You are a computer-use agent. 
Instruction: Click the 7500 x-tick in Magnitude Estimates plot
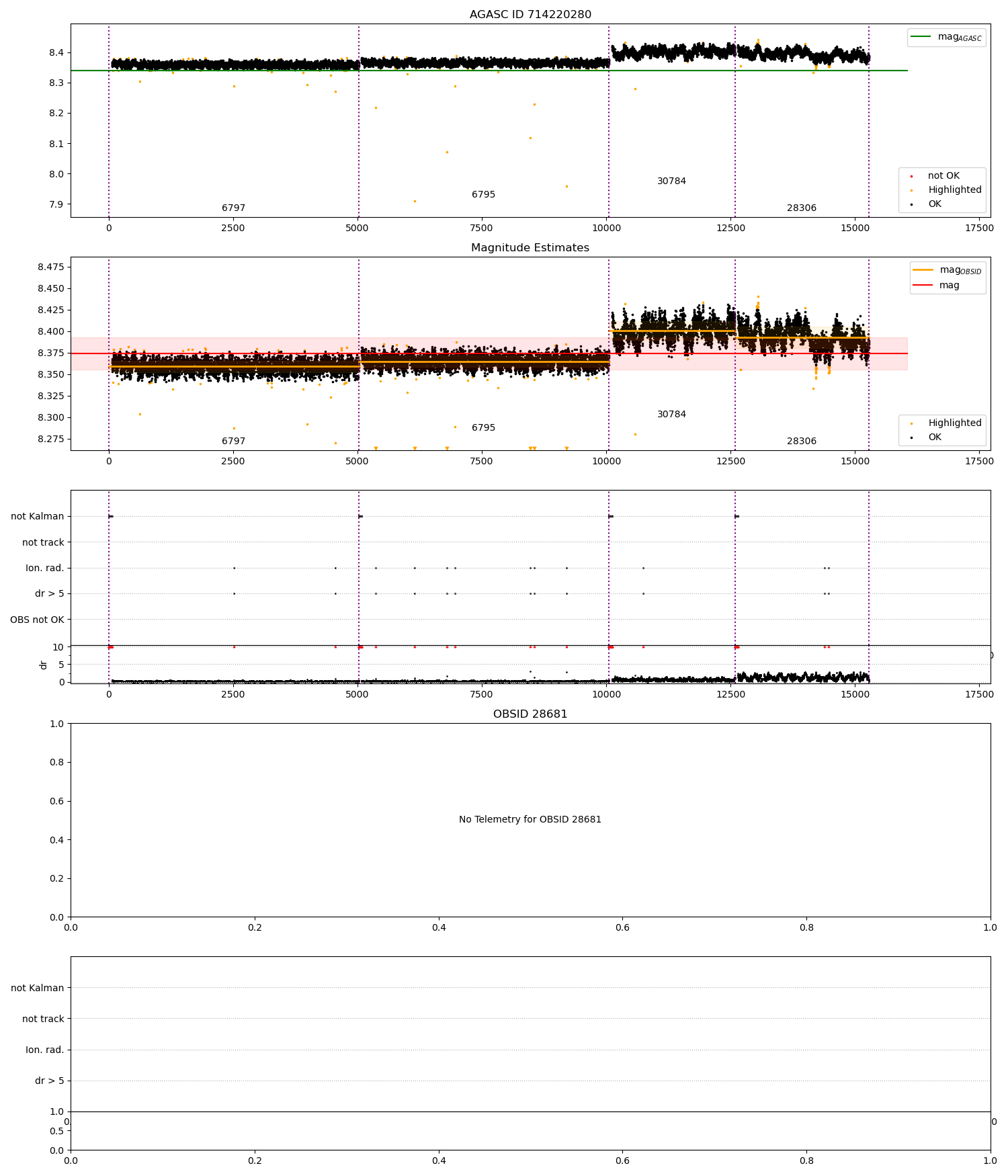click(x=482, y=461)
